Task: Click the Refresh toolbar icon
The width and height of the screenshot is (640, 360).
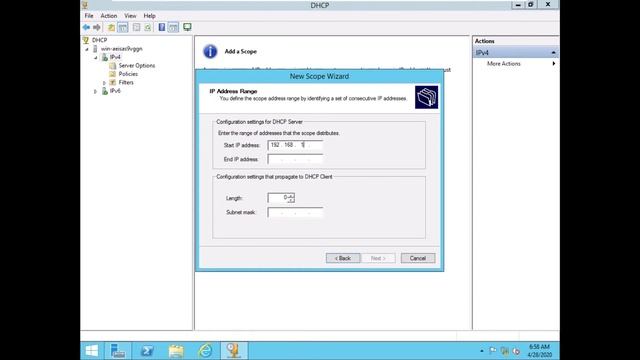Action: pyautogui.click(x=148, y=27)
